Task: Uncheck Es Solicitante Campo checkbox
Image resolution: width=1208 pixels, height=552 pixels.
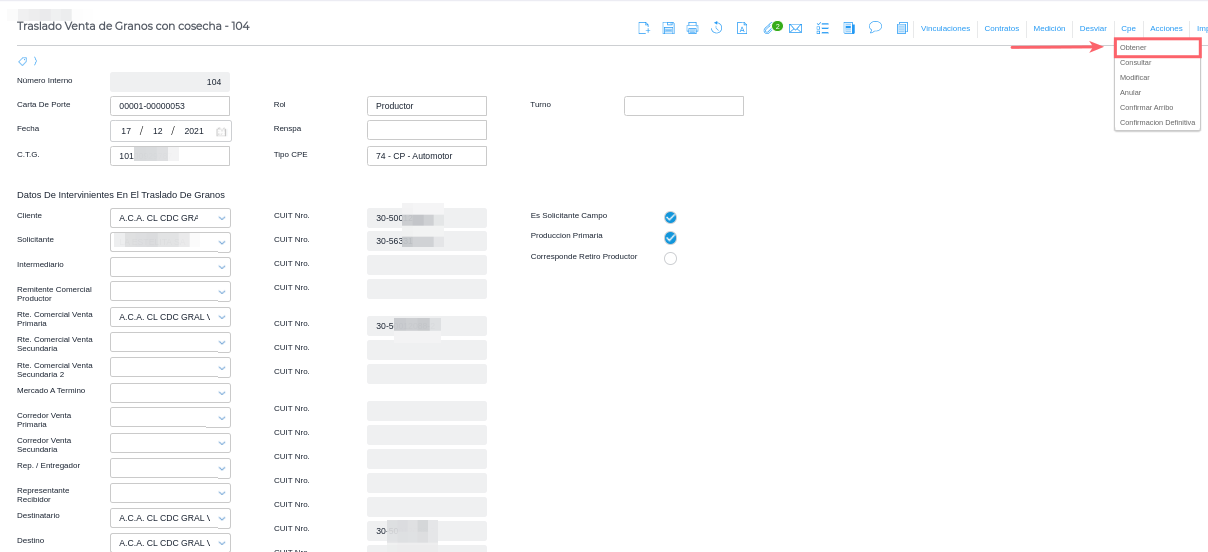Action: coord(670,217)
